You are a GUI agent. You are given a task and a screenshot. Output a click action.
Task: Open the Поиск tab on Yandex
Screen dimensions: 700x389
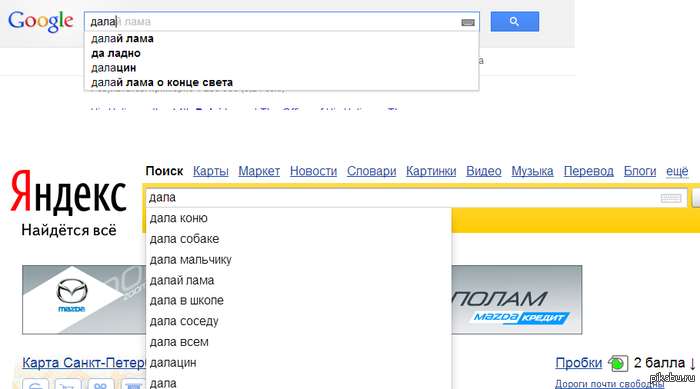tap(164, 171)
